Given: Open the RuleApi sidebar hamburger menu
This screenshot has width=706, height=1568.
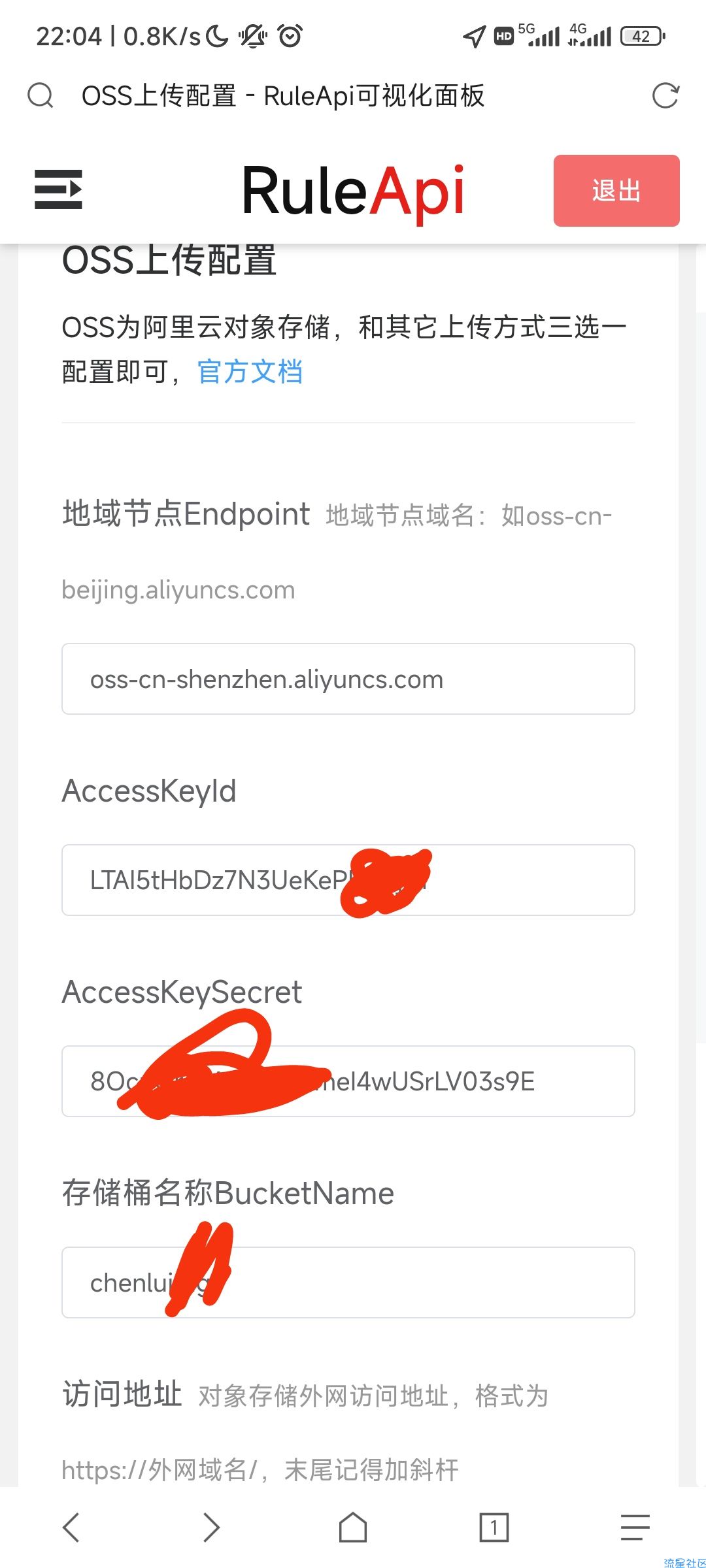Looking at the screenshot, I should 58,189.
